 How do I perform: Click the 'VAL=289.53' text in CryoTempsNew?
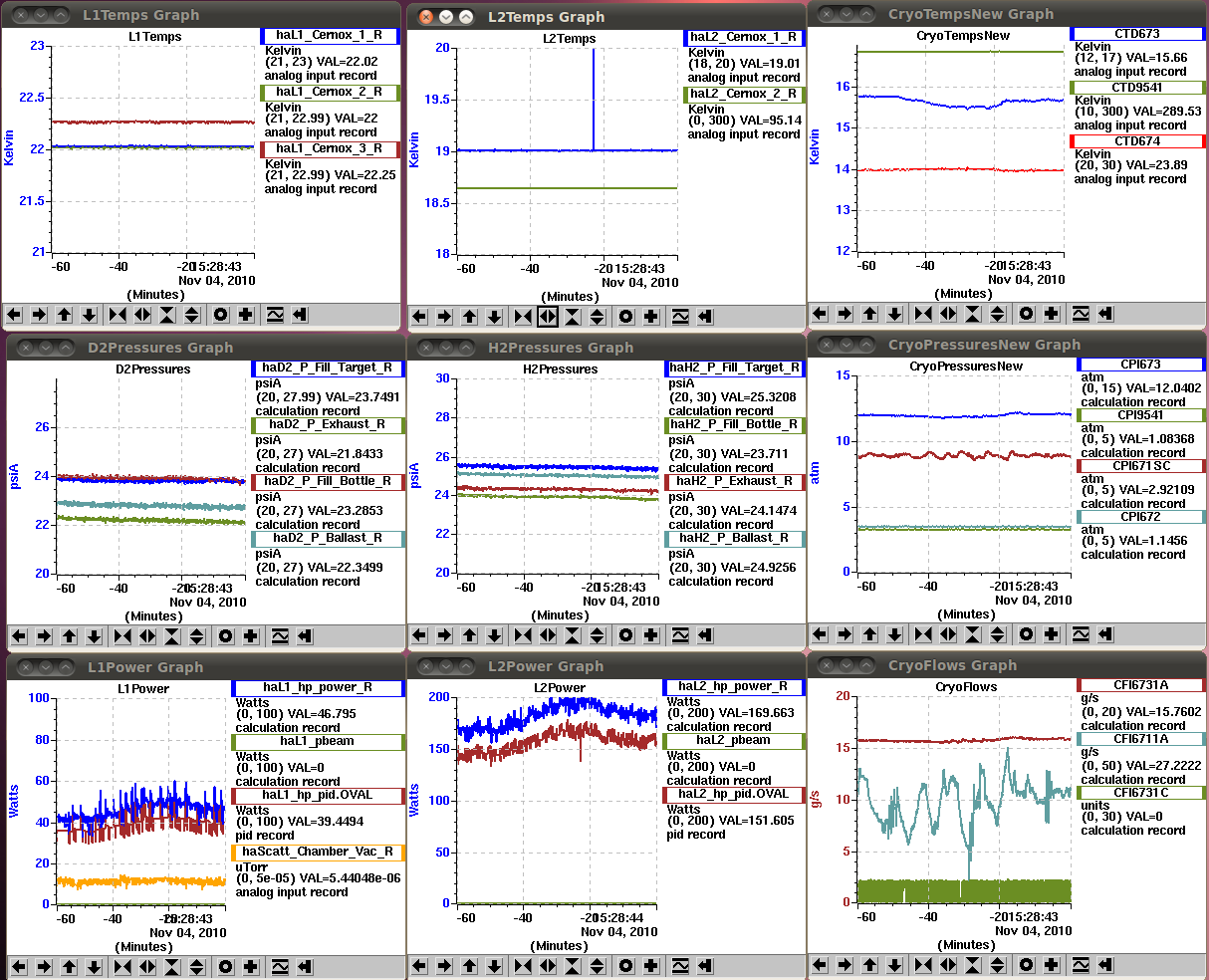pos(1162,112)
